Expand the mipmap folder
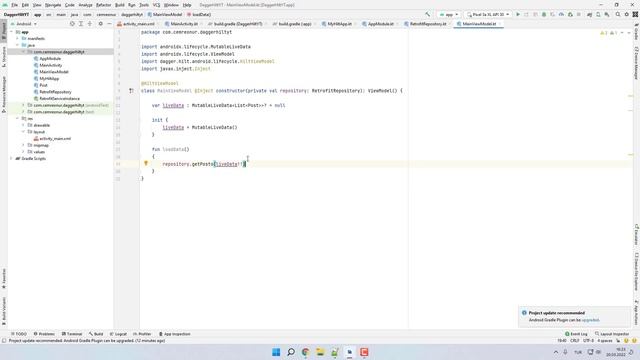 pyautogui.click(x=23, y=145)
